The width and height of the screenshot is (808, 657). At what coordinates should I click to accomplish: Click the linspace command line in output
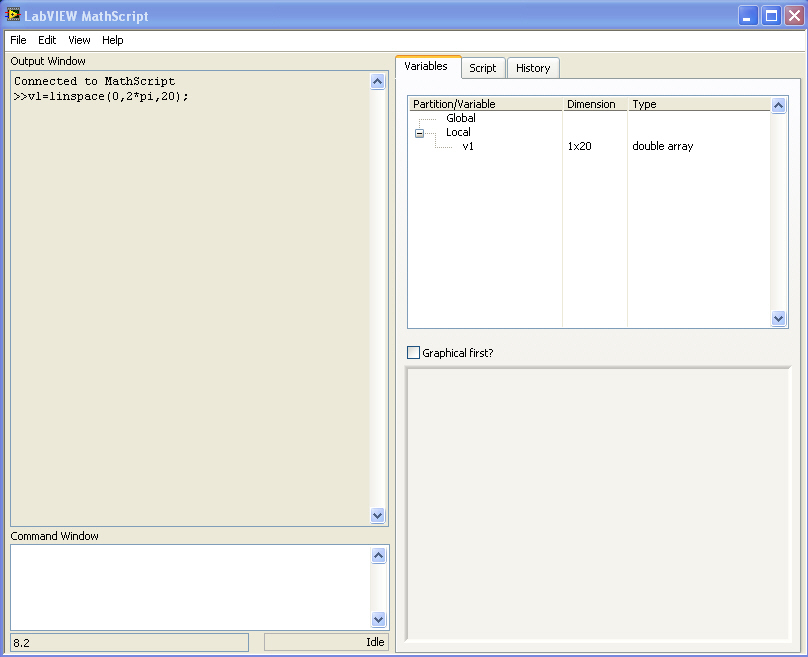tap(102, 96)
